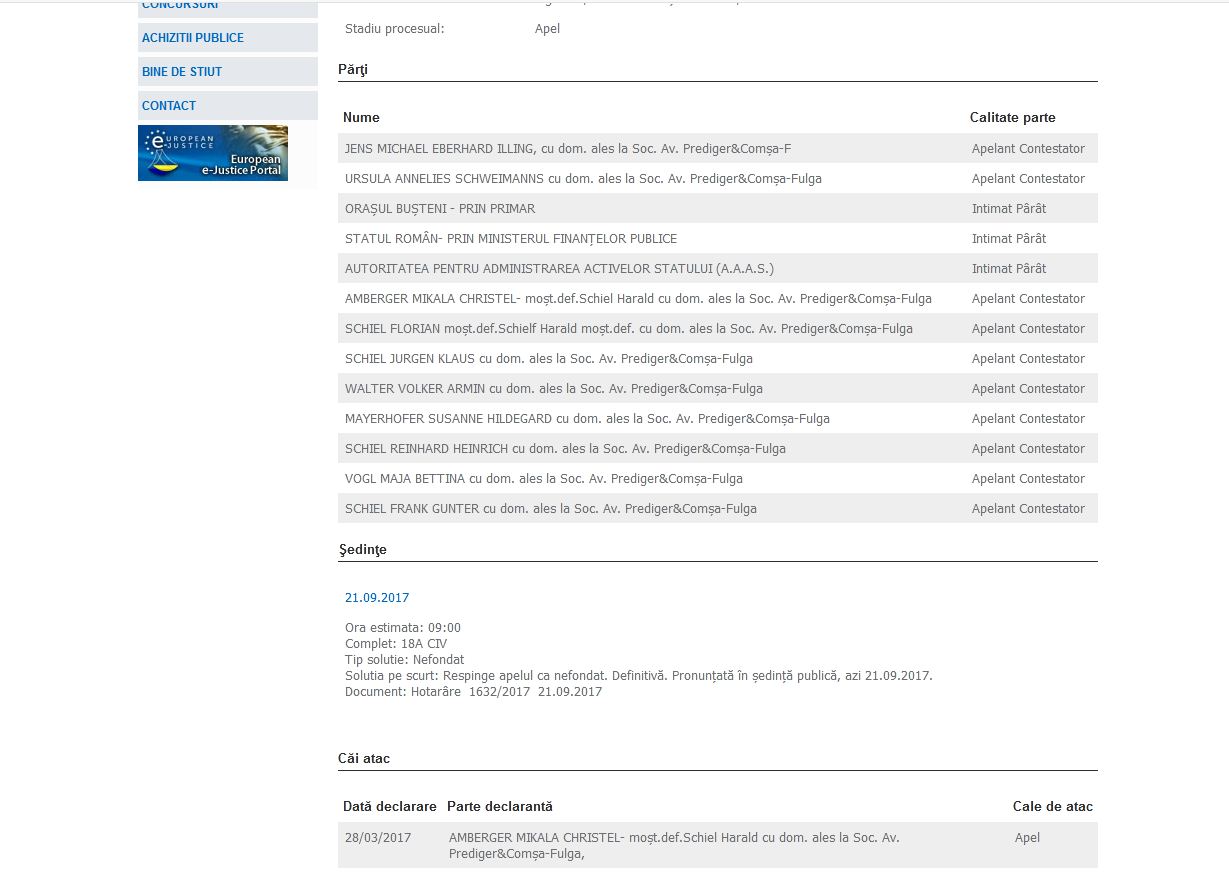
Task: Select the A.A.A.S. authority row
Action: point(559,269)
